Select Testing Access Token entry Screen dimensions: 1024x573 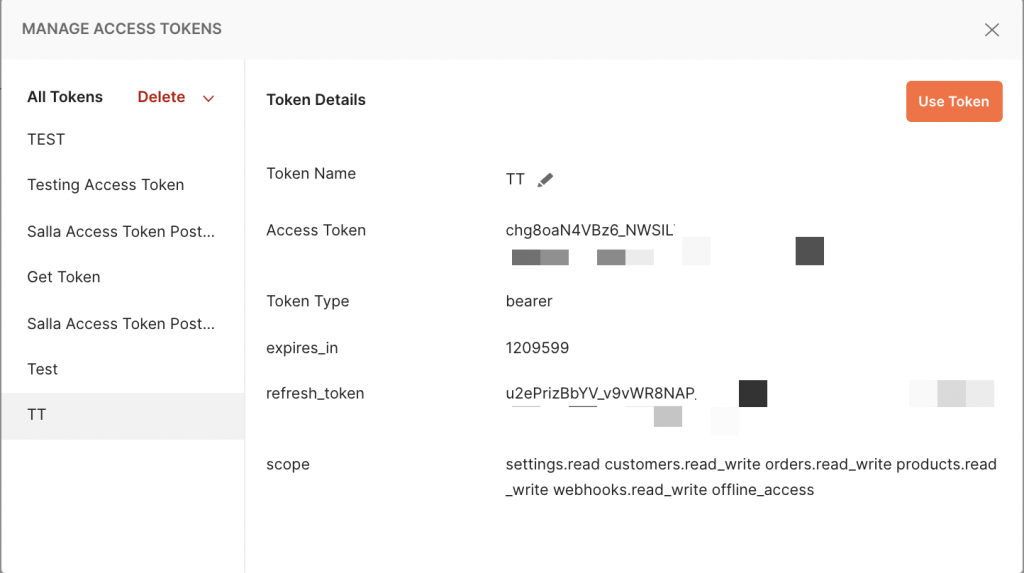[123, 185]
